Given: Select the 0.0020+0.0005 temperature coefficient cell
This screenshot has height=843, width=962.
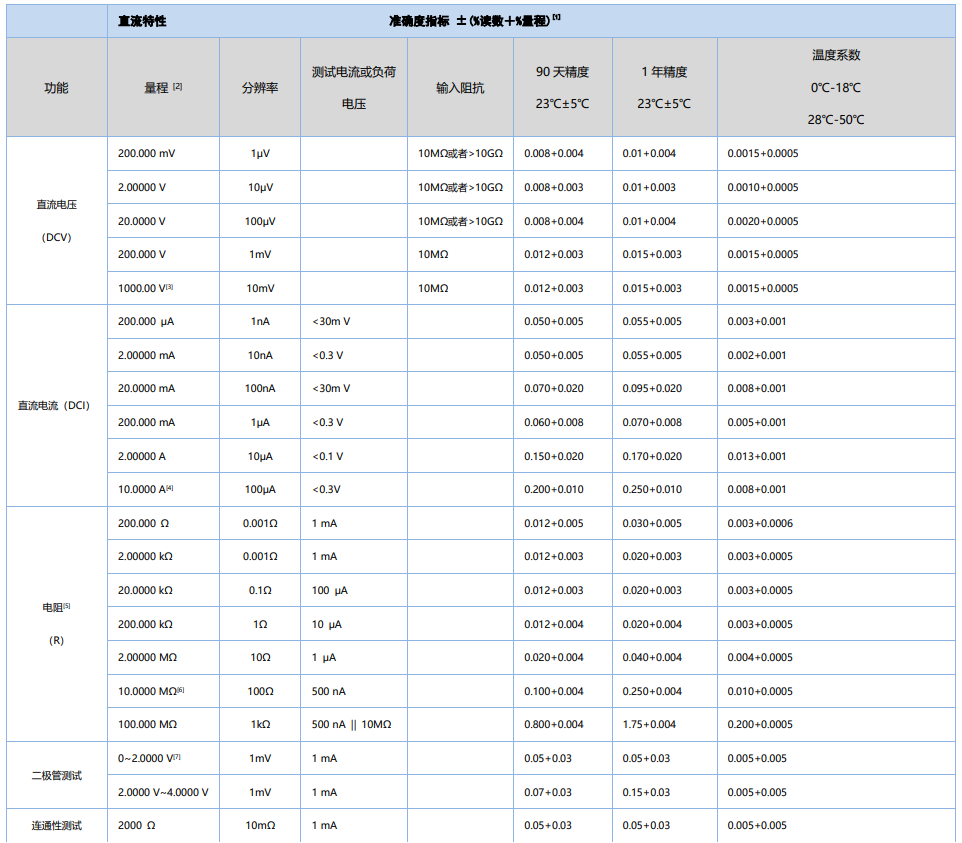Looking at the screenshot, I should point(762,221).
